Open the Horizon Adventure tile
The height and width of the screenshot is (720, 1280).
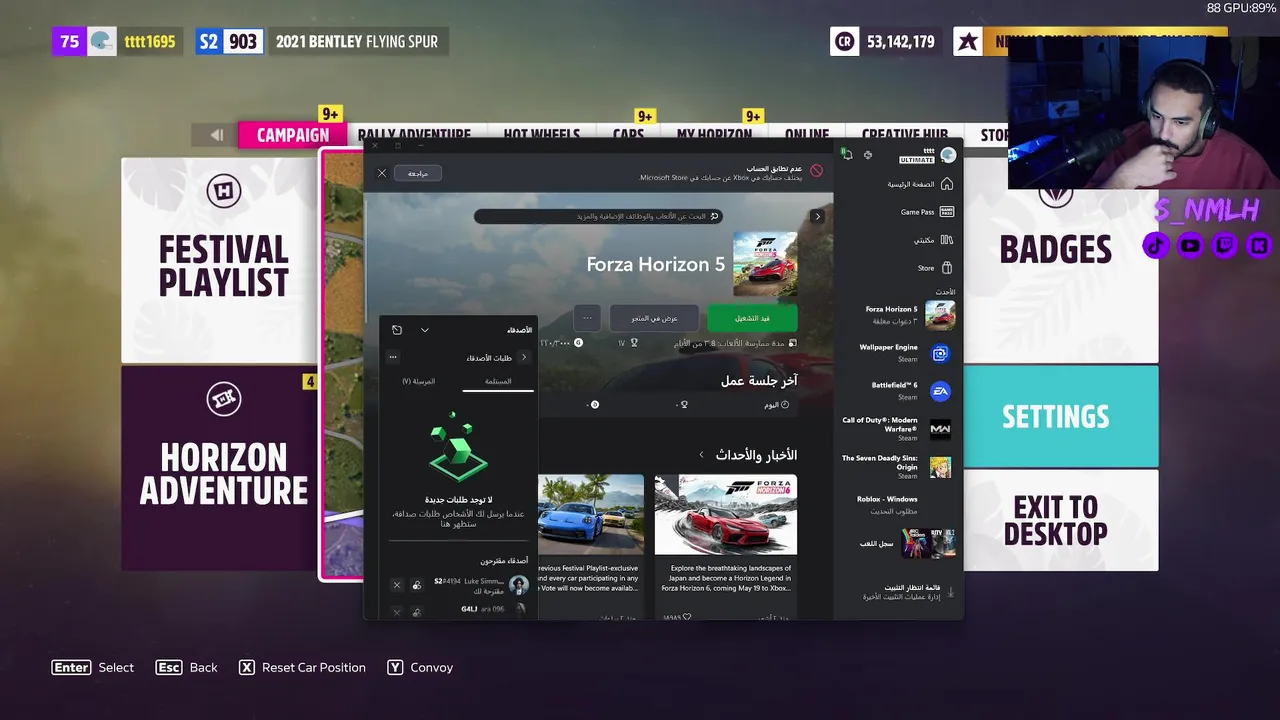[220, 468]
